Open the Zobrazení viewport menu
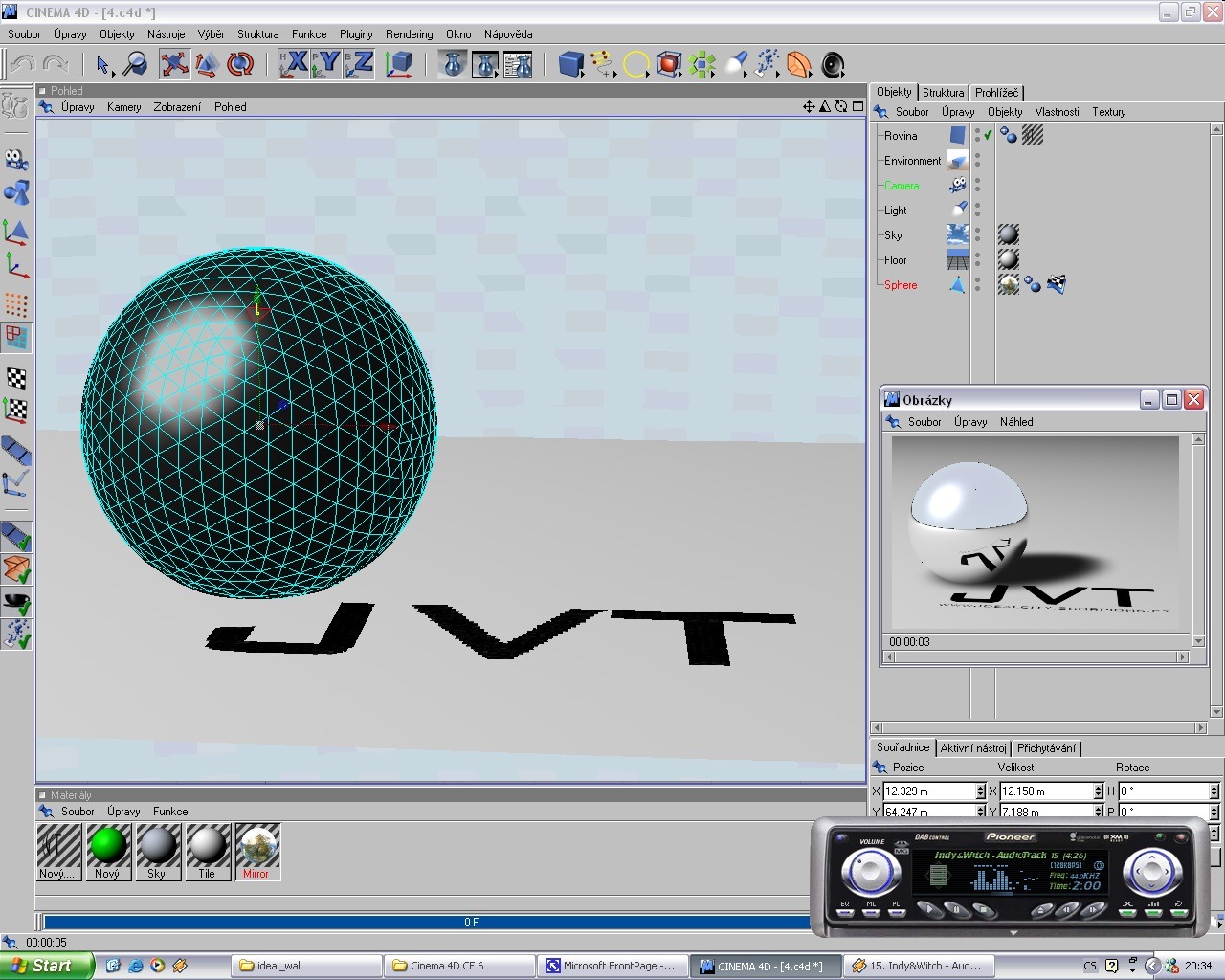This screenshot has width=1225, height=980. (x=177, y=107)
